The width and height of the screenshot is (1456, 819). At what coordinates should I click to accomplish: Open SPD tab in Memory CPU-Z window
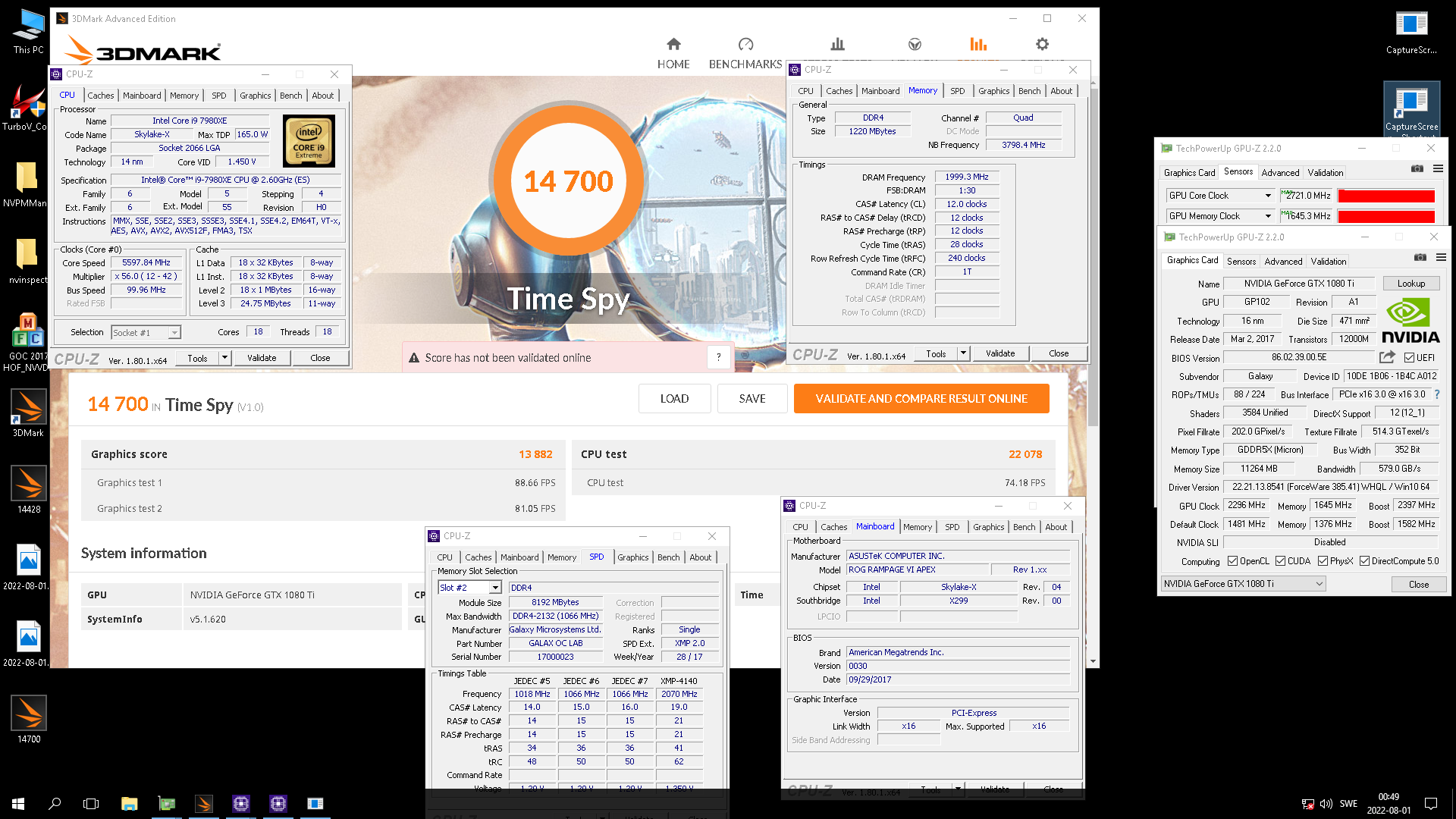pos(958,91)
